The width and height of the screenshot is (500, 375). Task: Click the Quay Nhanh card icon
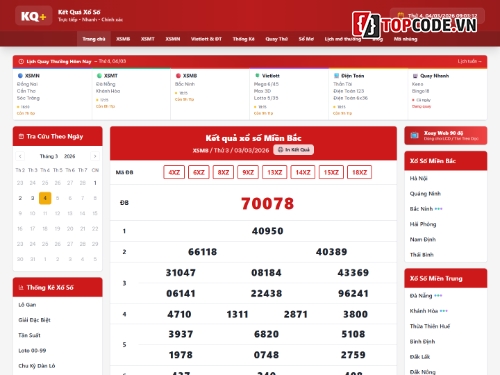415,76
